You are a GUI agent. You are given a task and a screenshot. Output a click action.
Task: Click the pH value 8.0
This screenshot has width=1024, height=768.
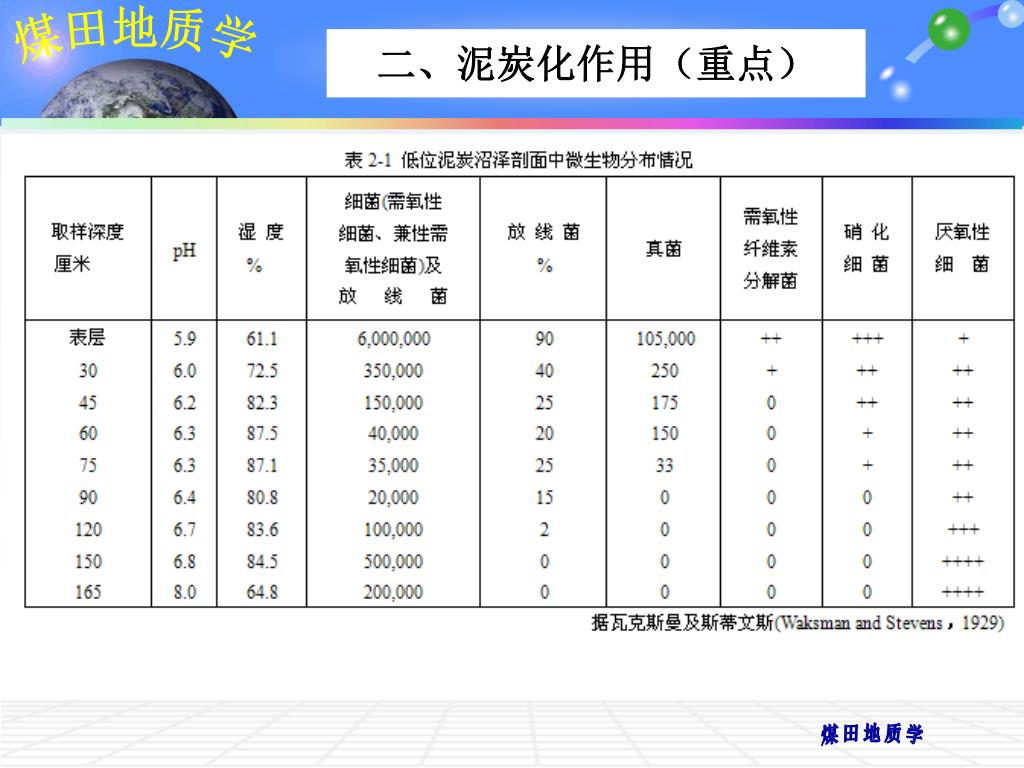[x=184, y=592]
